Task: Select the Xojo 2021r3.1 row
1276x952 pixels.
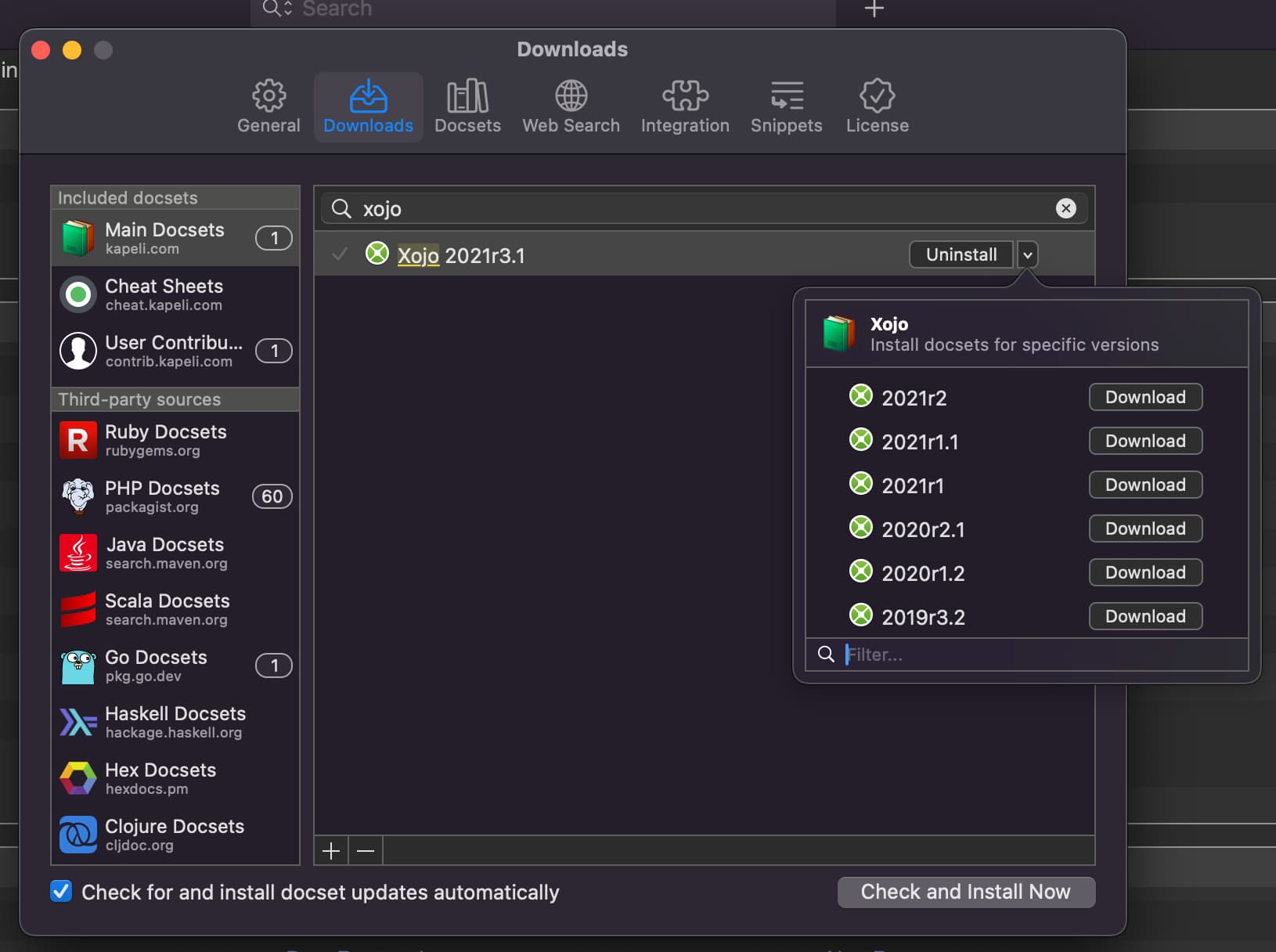Action: click(704, 254)
